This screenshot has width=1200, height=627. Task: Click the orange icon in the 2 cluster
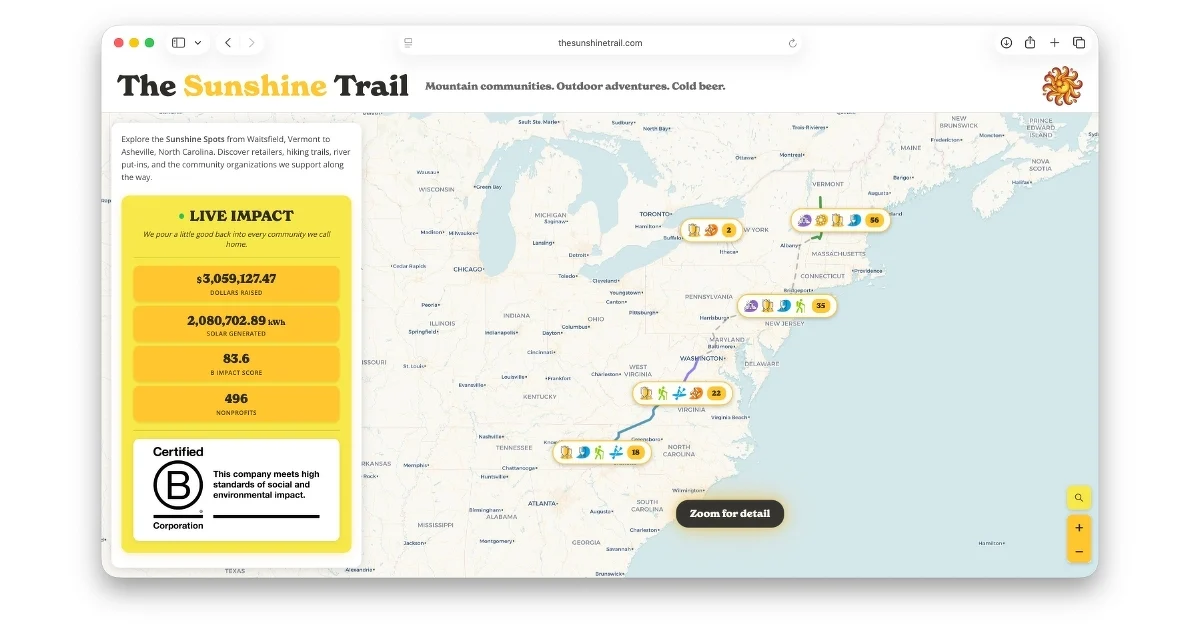[x=711, y=230]
